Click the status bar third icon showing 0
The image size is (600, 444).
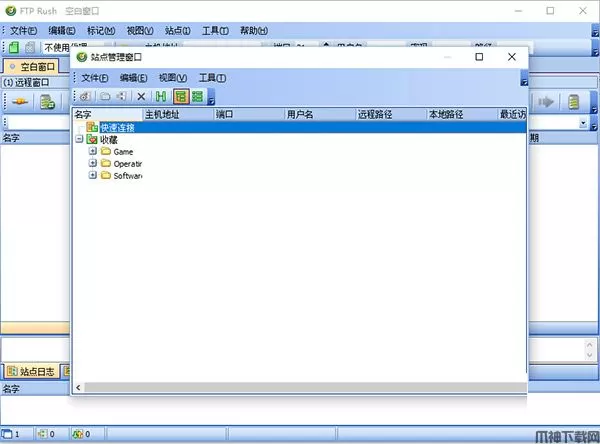[x=78, y=434]
